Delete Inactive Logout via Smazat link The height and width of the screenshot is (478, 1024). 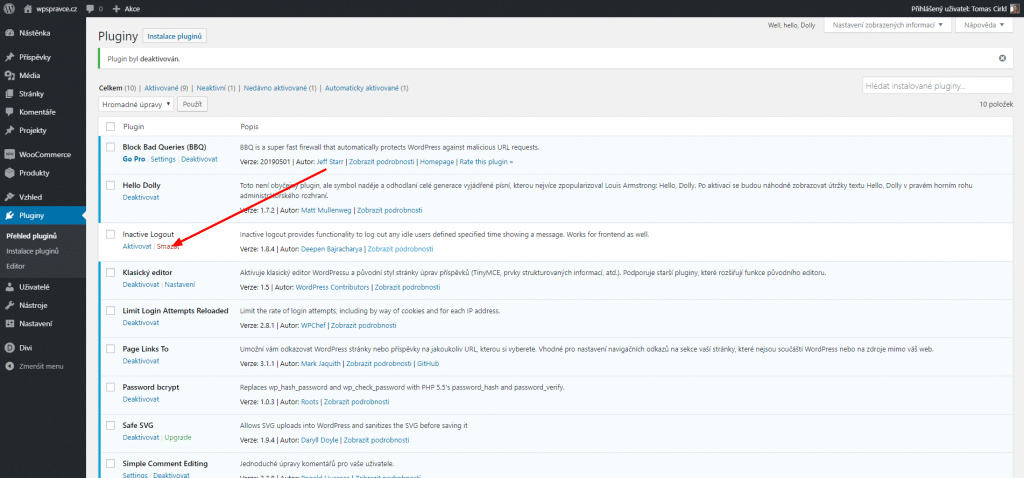pyautogui.click(x=168, y=246)
